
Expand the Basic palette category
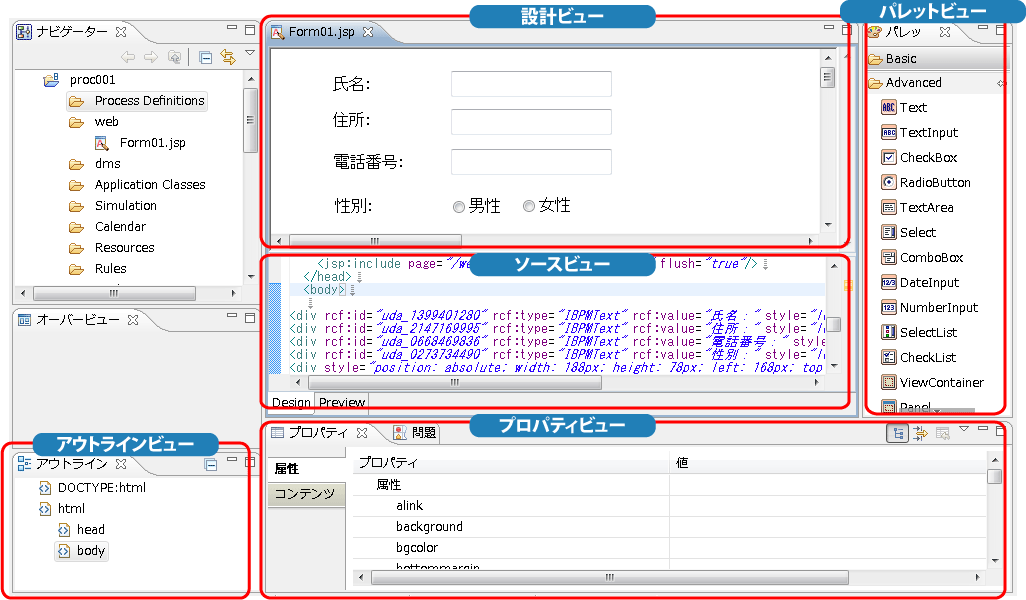(936, 59)
